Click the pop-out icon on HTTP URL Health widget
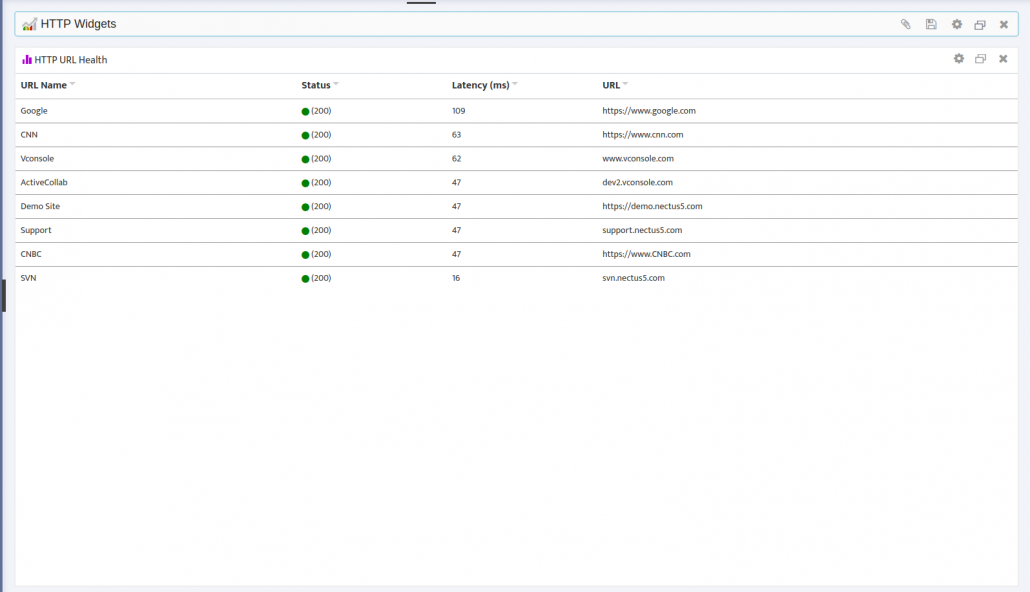 pyautogui.click(x=981, y=58)
